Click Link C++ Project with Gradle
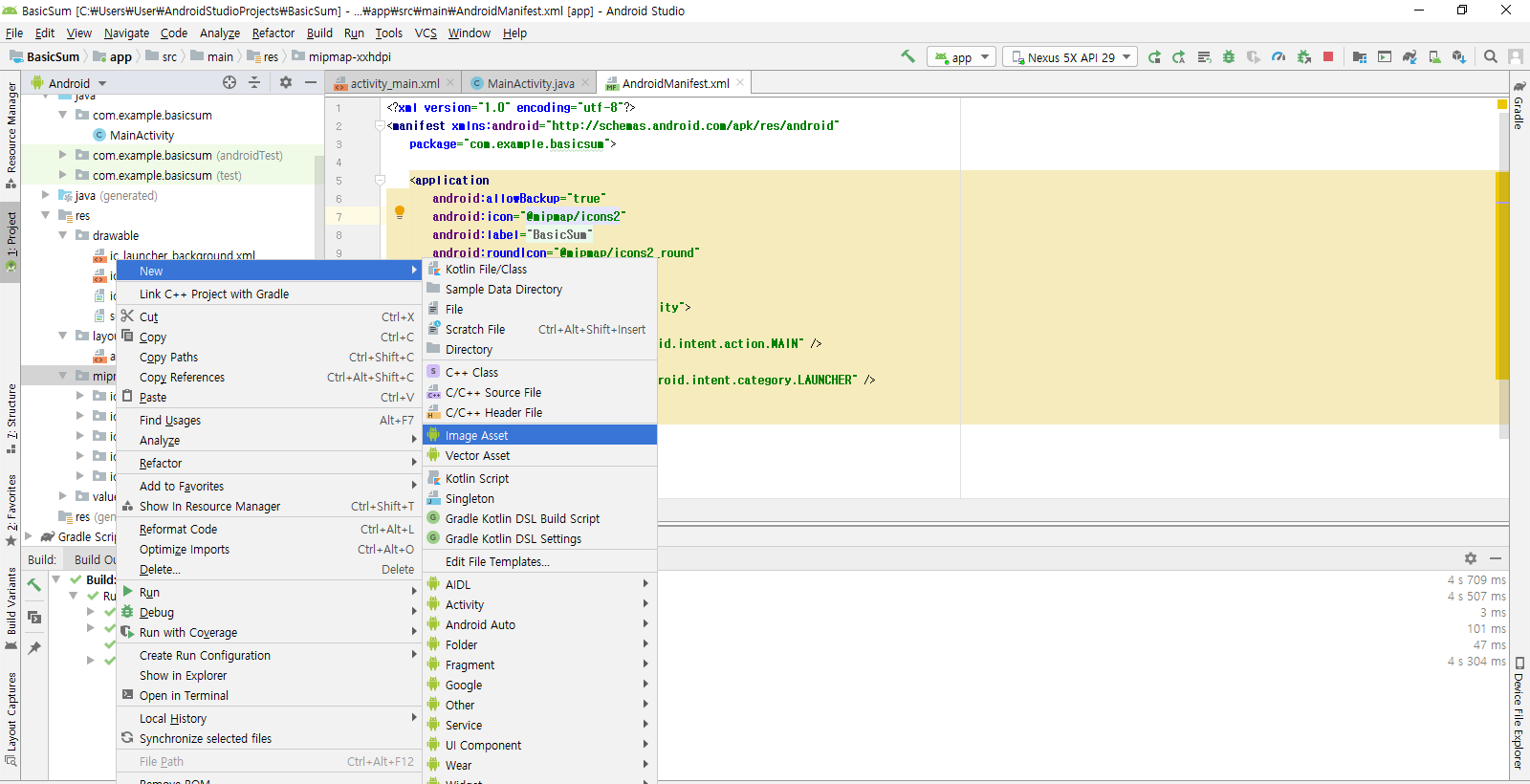The width and height of the screenshot is (1530, 784). pyautogui.click(x=269, y=294)
